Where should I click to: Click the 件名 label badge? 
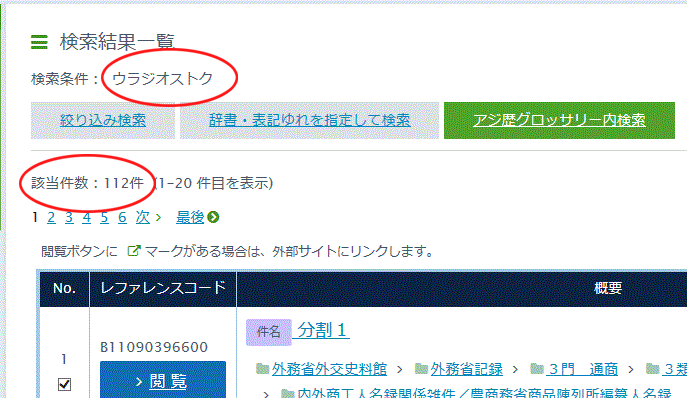pyautogui.click(x=269, y=332)
